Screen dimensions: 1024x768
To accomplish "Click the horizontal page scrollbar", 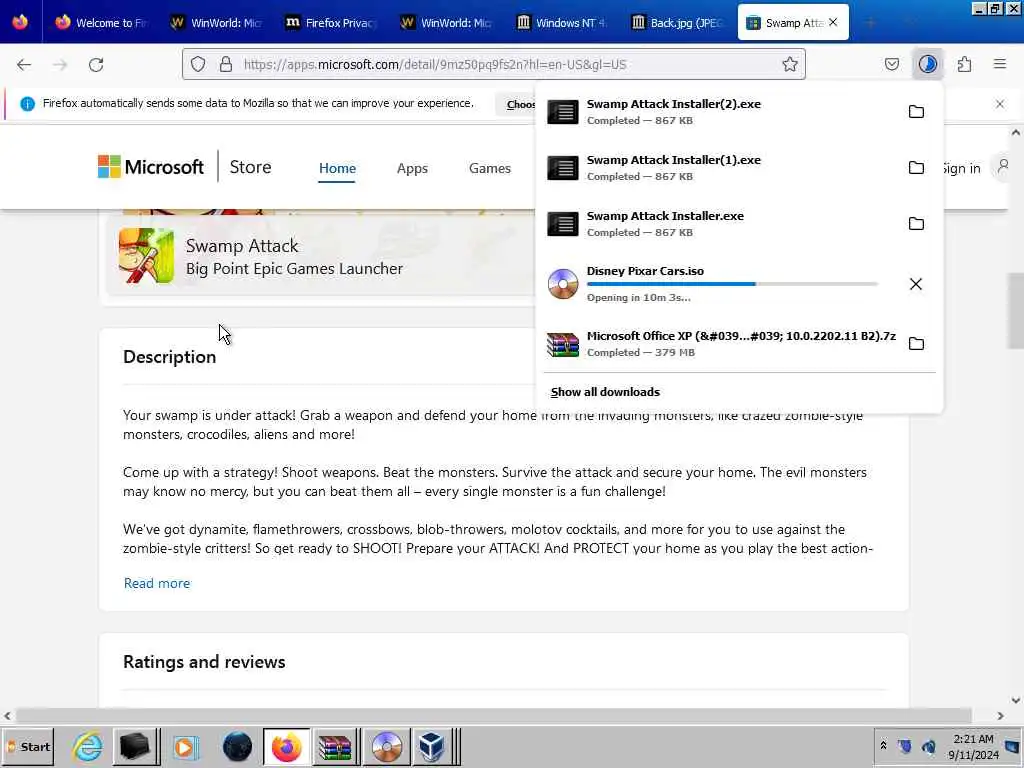I will 494,716.
